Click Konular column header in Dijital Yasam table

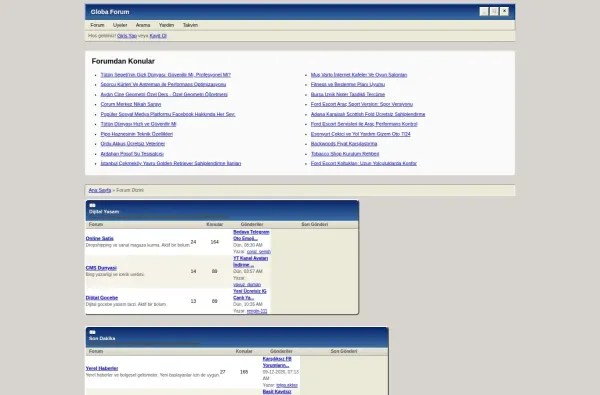tap(214, 224)
